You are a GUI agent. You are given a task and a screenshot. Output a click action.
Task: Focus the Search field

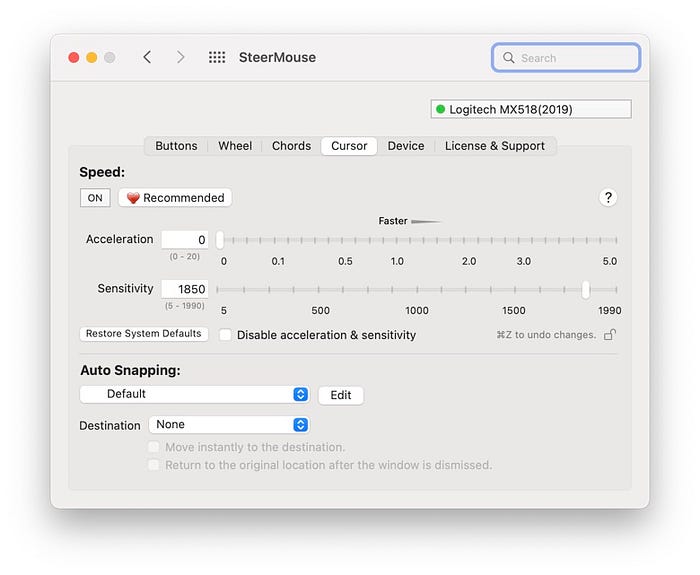(x=566, y=58)
